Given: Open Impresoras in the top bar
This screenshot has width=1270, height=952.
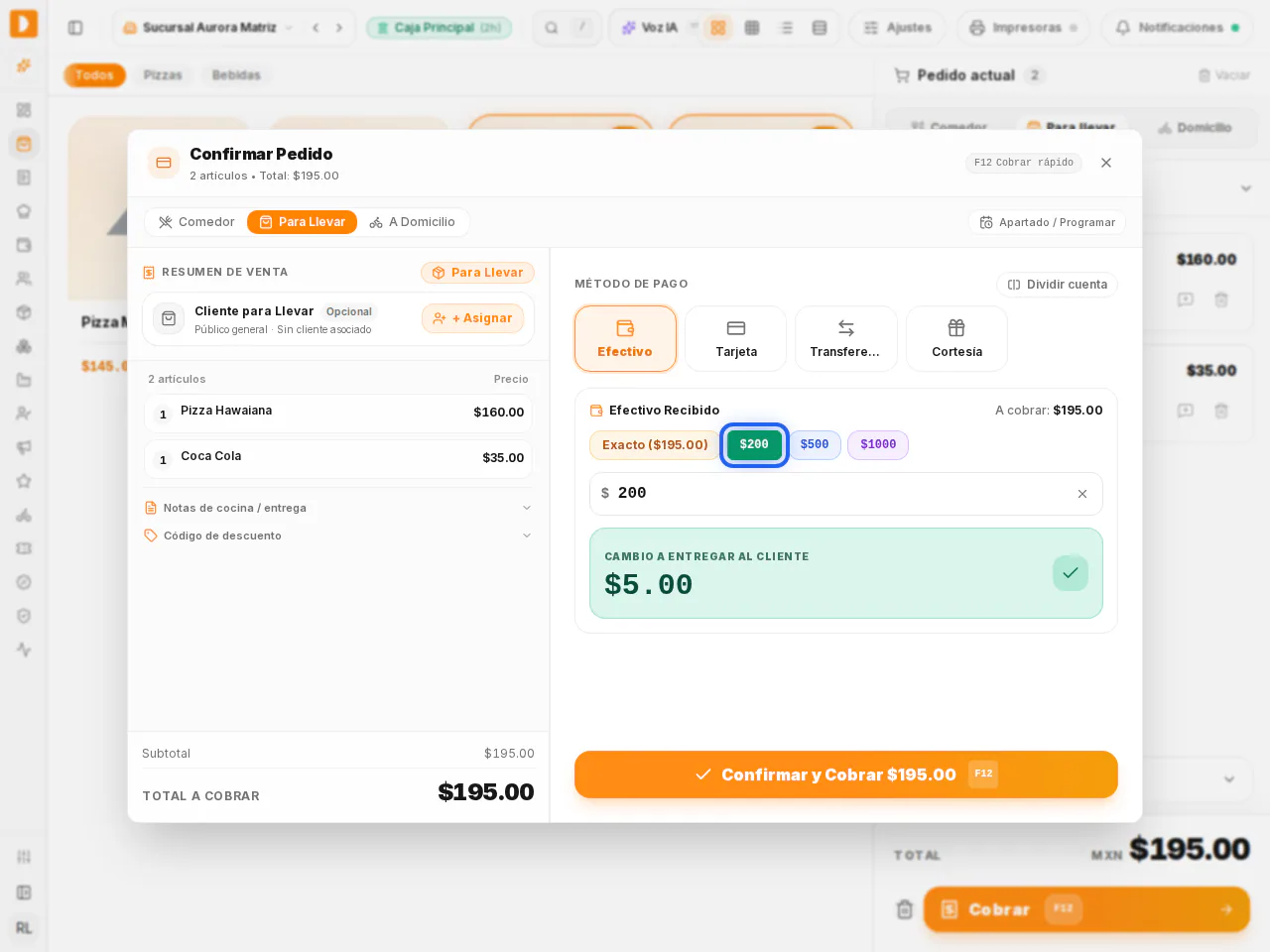Looking at the screenshot, I should pyautogui.click(x=1022, y=28).
